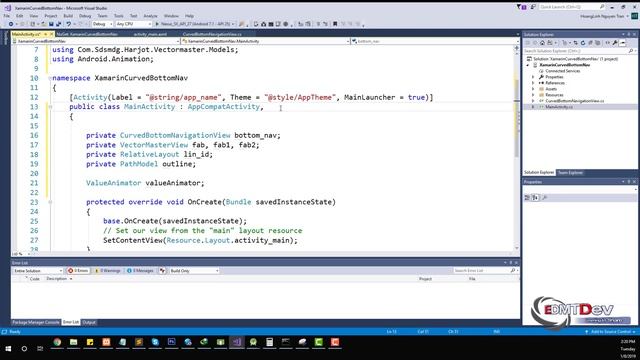Screen dimensions: 640x360
Task: Open Task View on the taskbar
Action: coord(40,349)
